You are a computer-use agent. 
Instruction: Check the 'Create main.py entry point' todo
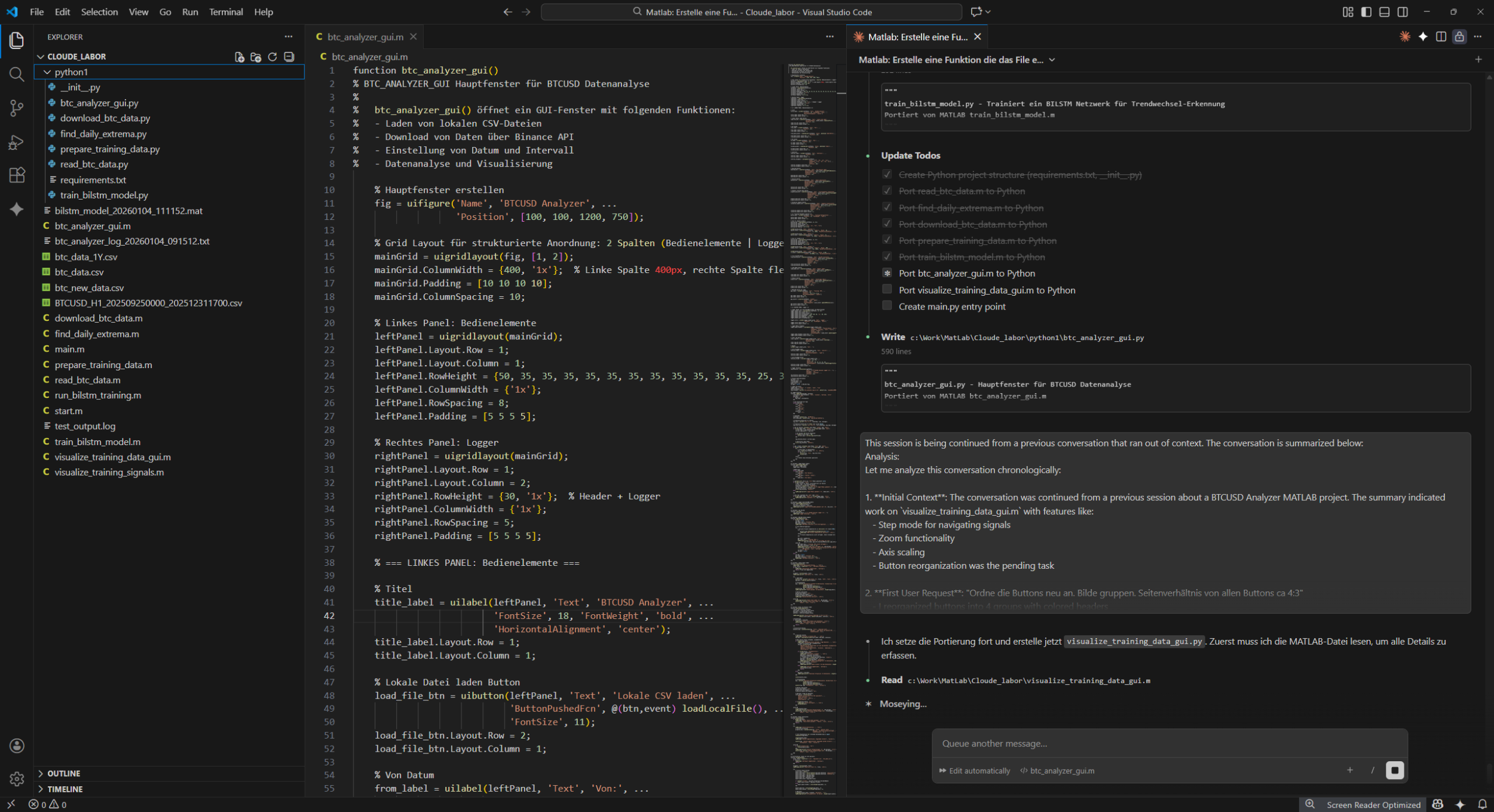pos(887,306)
